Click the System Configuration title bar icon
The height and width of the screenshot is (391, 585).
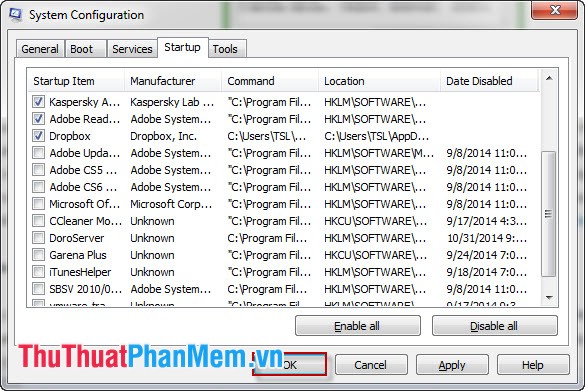tap(15, 15)
